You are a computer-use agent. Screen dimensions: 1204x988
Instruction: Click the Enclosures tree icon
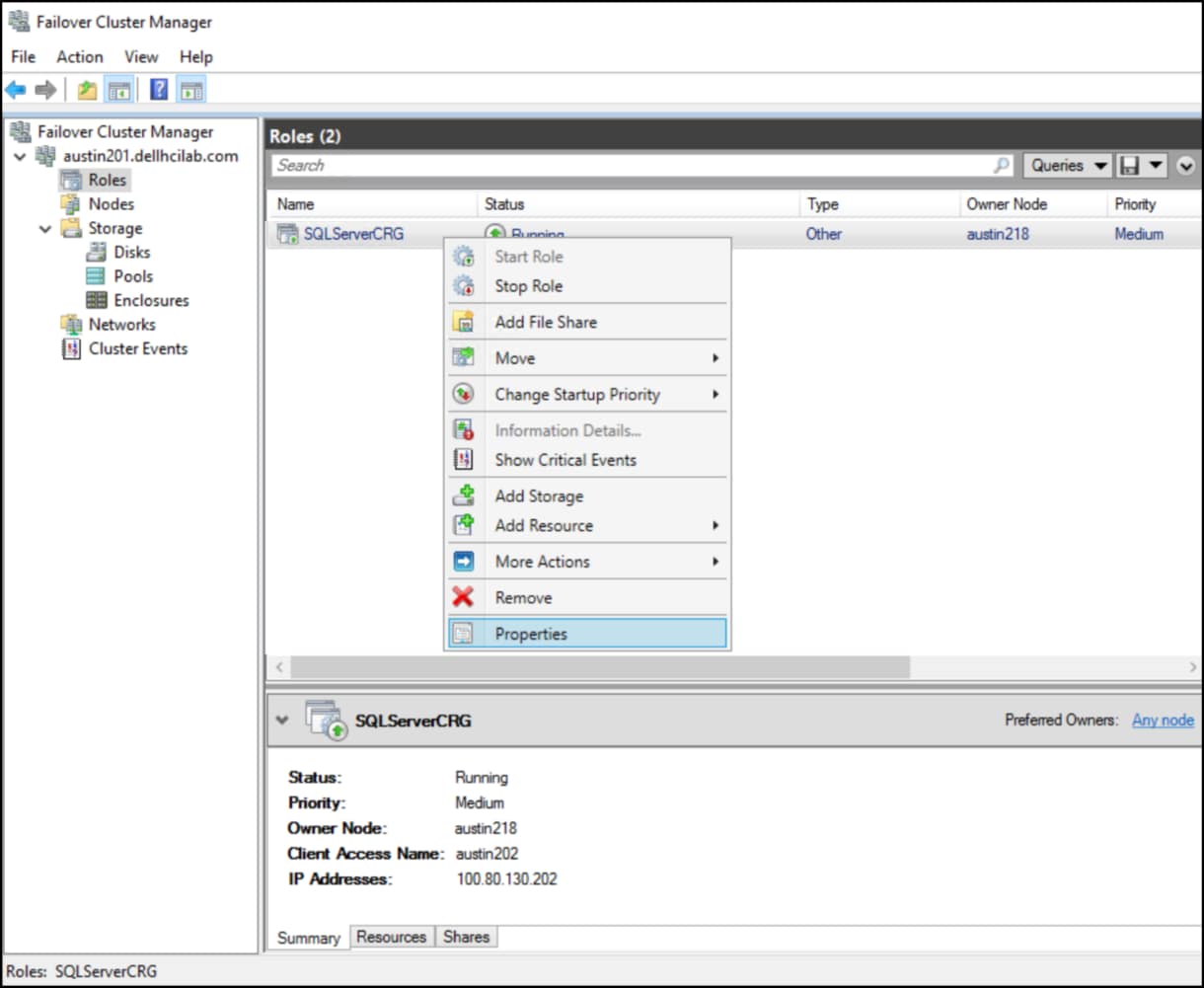click(97, 300)
